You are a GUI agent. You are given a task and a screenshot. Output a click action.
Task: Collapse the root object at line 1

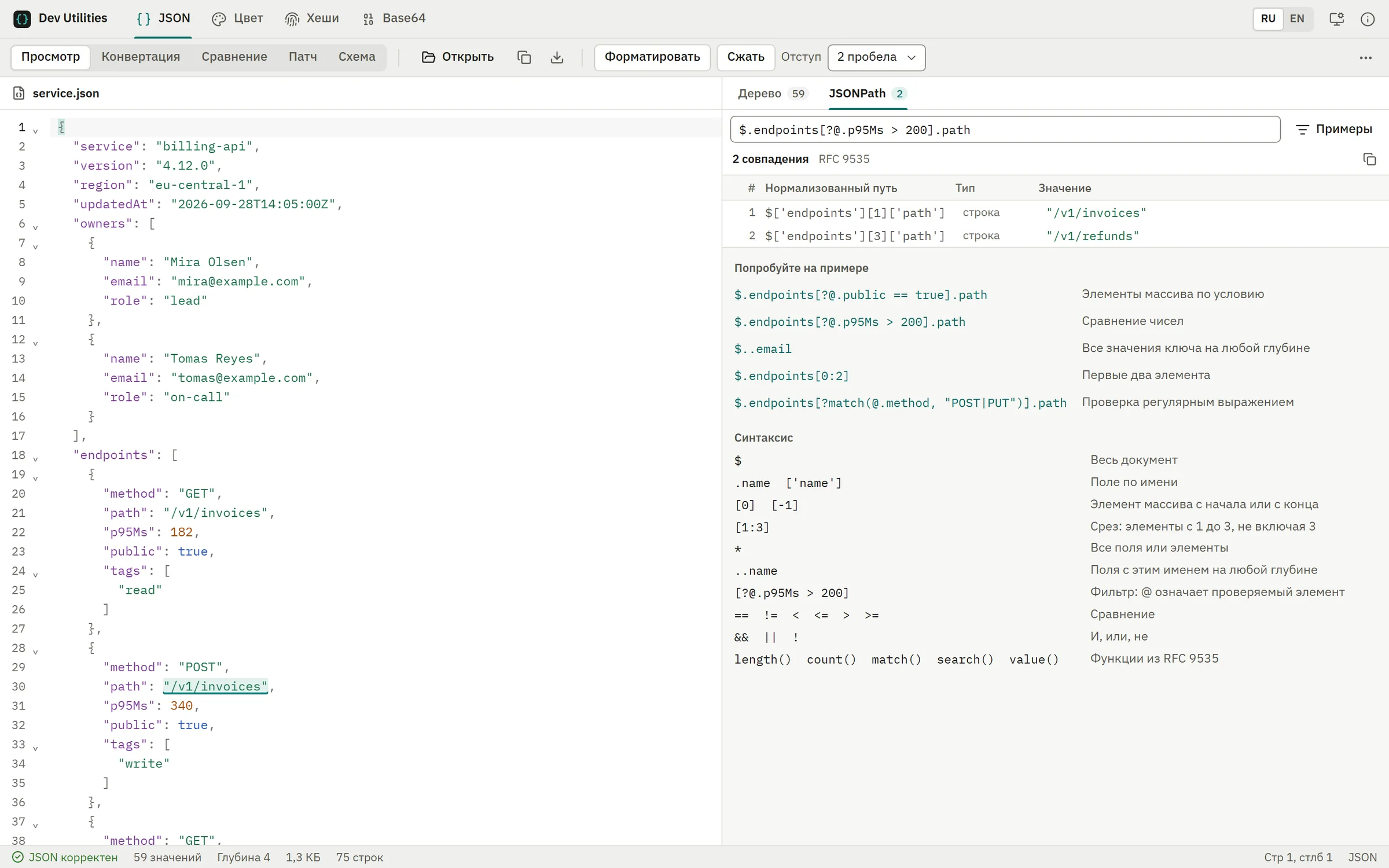tap(35, 131)
